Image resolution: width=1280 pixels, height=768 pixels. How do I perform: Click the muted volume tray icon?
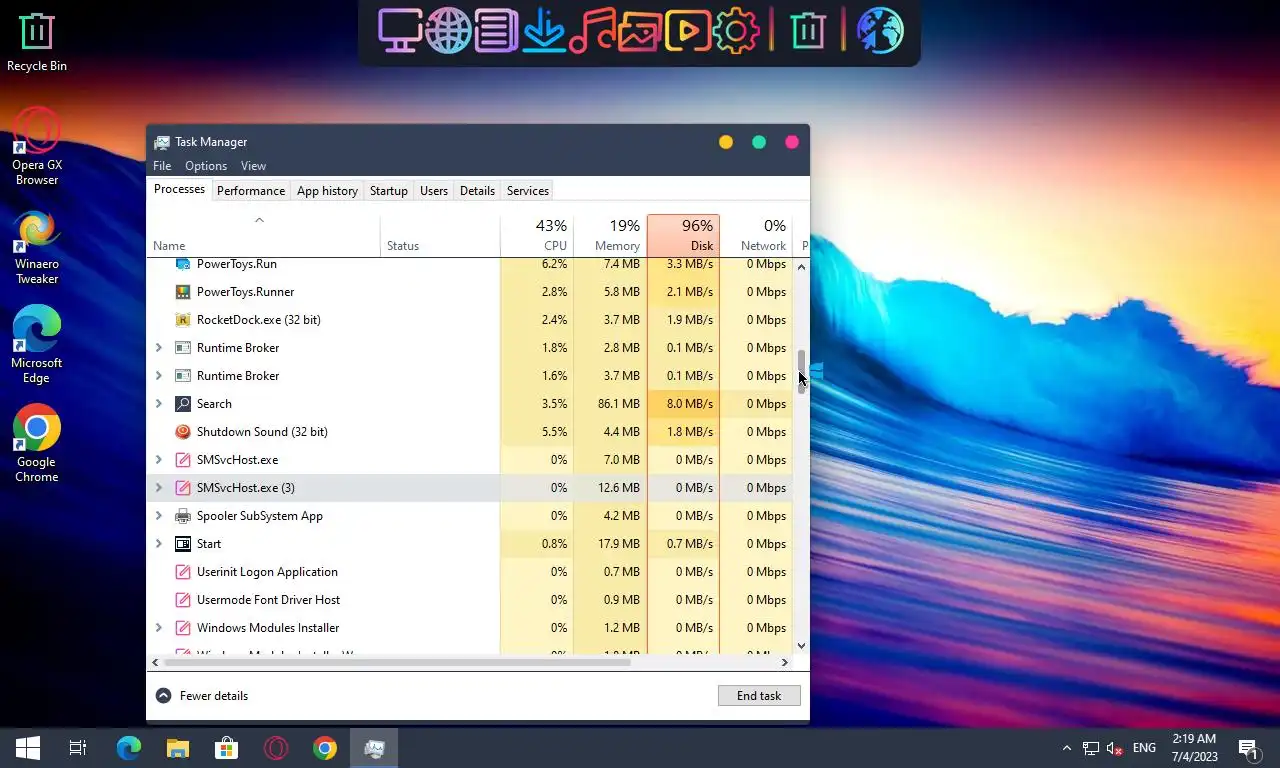(x=1115, y=748)
